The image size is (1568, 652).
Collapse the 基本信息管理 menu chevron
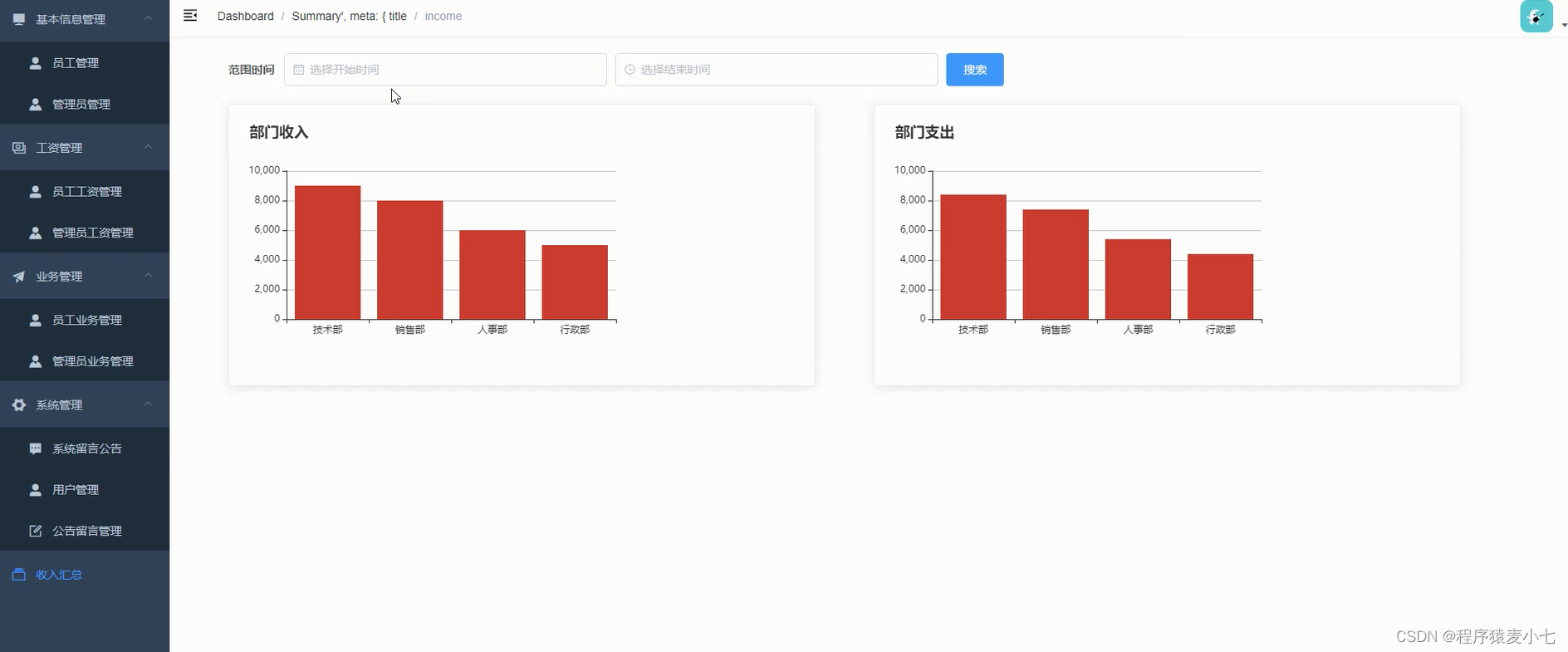tap(149, 18)
